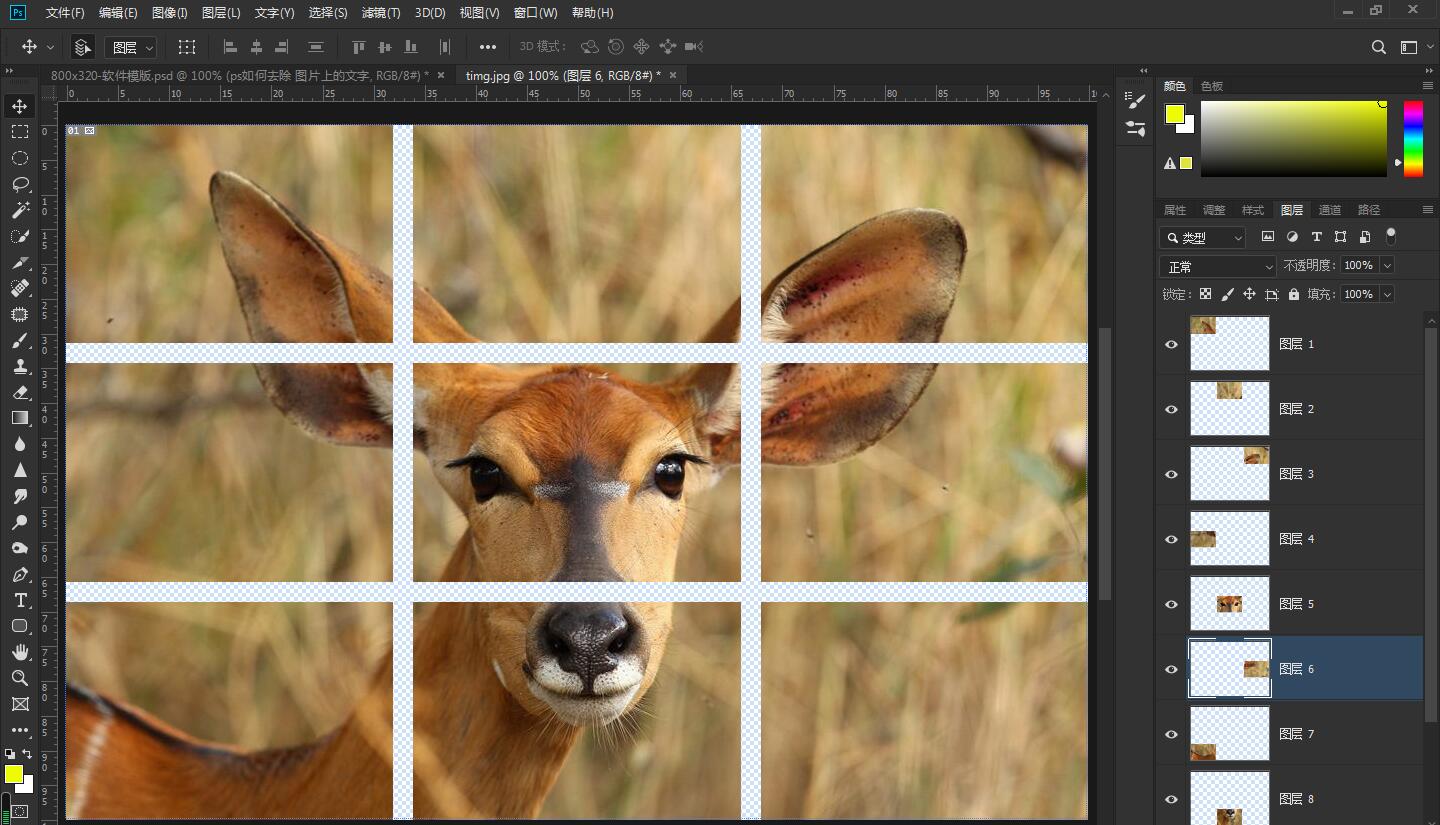
Task: Select the 图层 3 layer thumbnail
Action: click(1229, 474)
